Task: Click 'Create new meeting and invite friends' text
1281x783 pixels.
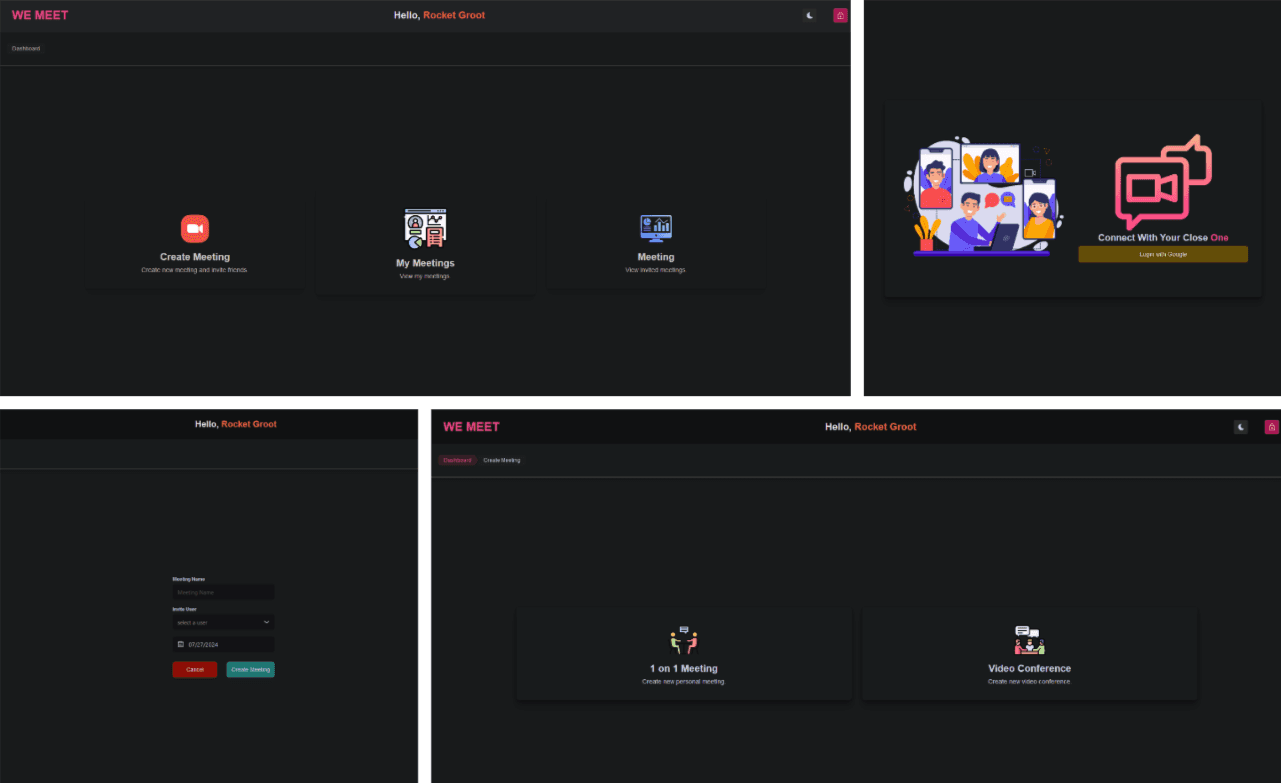Action: [195, 270]
